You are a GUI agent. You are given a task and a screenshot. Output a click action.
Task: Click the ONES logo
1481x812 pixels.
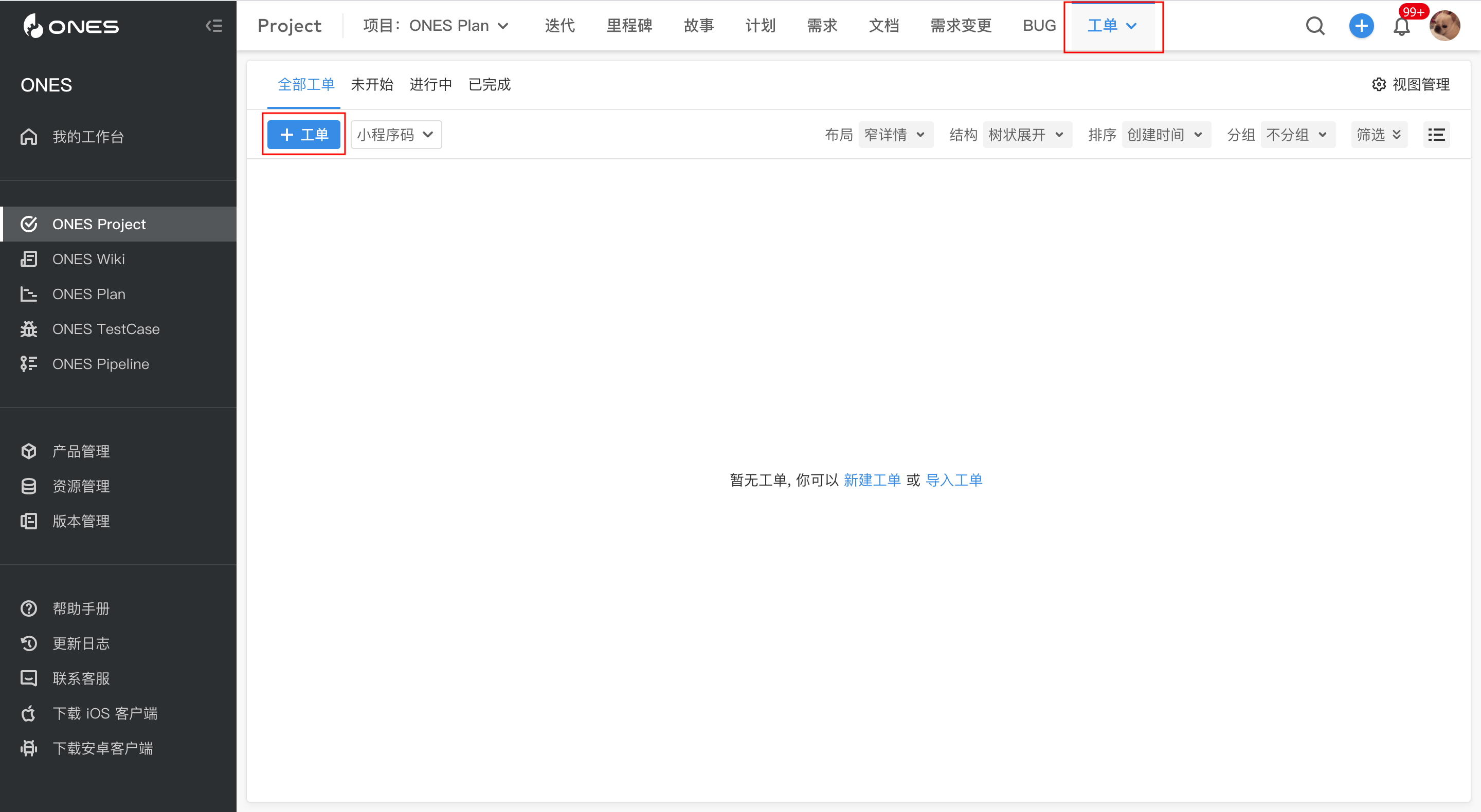coord(71,26)
